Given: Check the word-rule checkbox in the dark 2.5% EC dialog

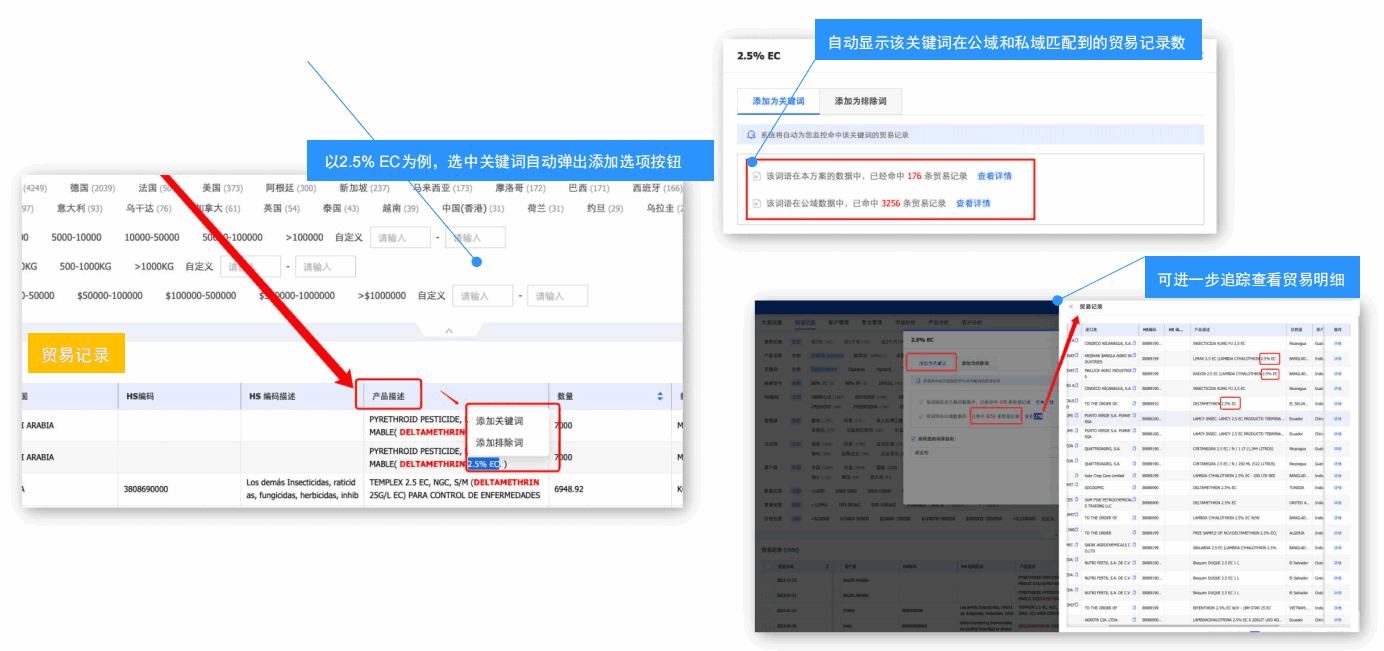Looking at the screenshot, I should (913, 437).
